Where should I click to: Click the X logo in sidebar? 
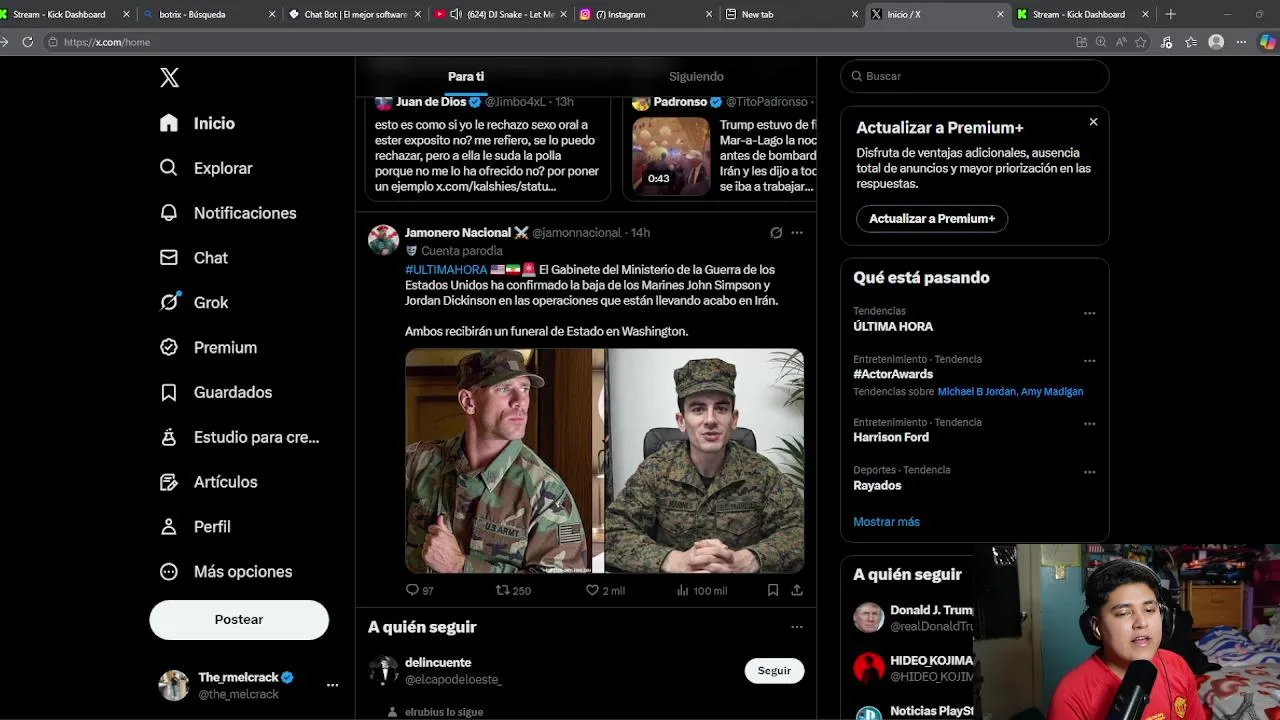pos(169,78)
